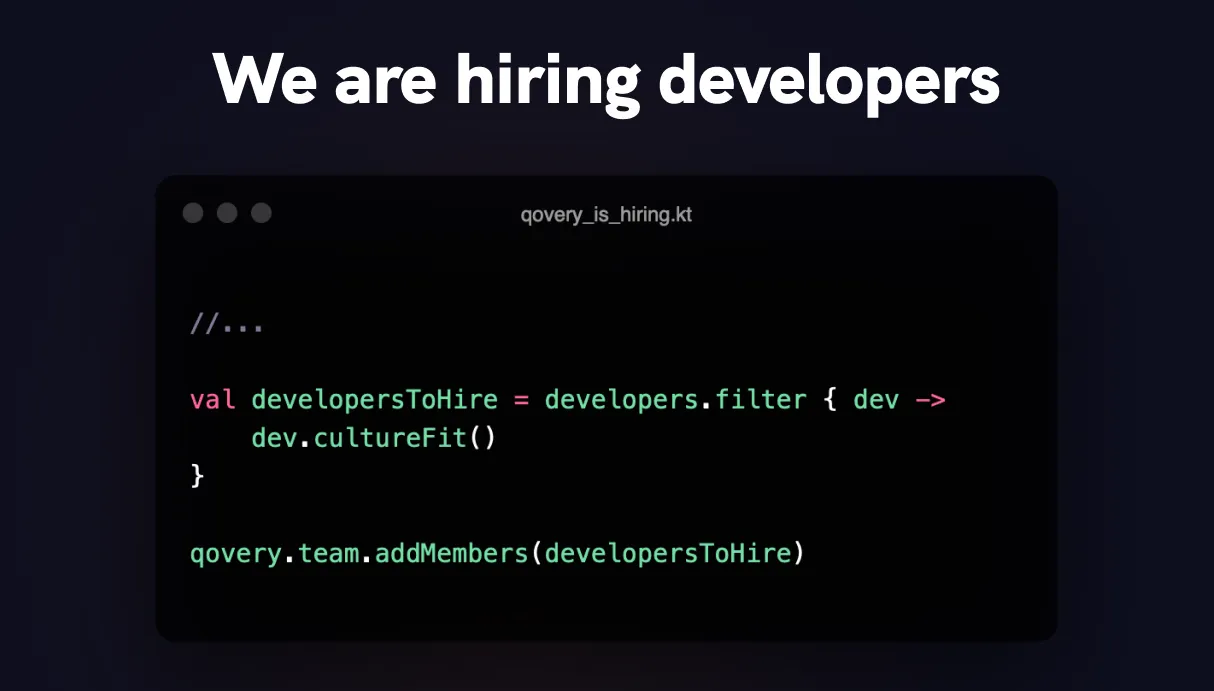Viewport: 1214px width, 691px height.
Task: Click "developersToHire" inside addMembers parentheses
Action: point(668,553)
